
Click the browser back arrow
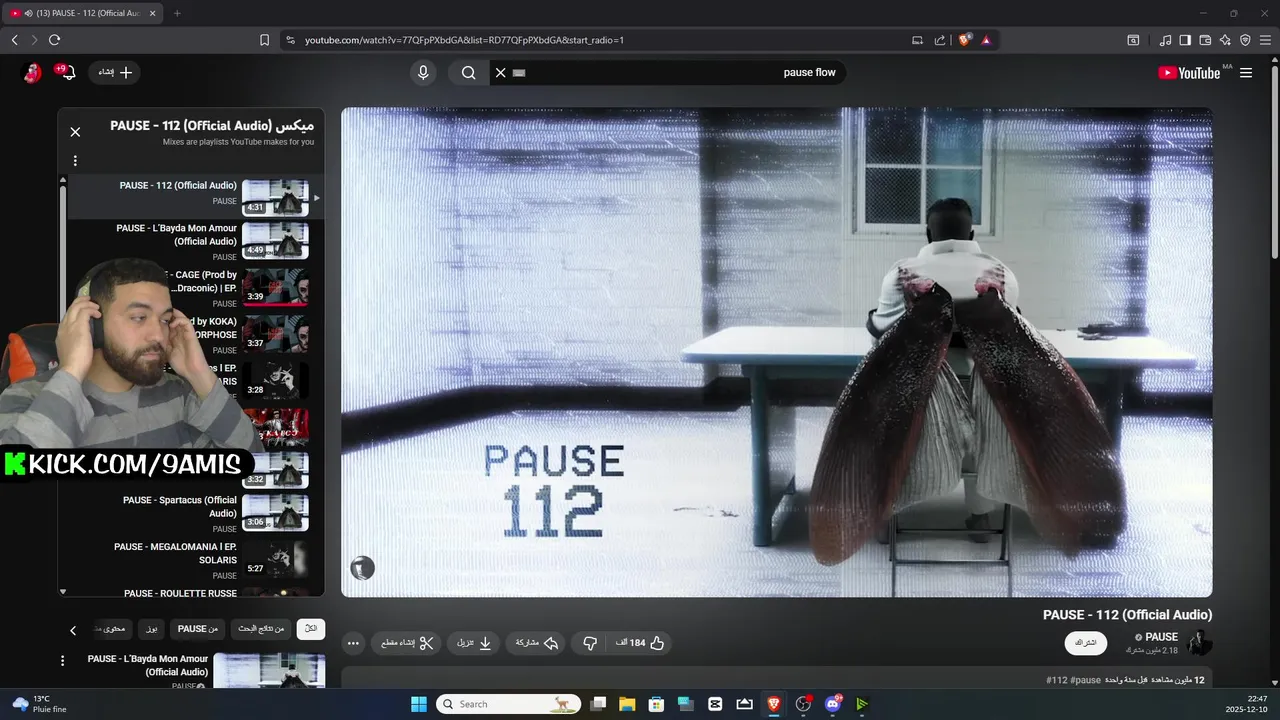click(x=14, y=40)
